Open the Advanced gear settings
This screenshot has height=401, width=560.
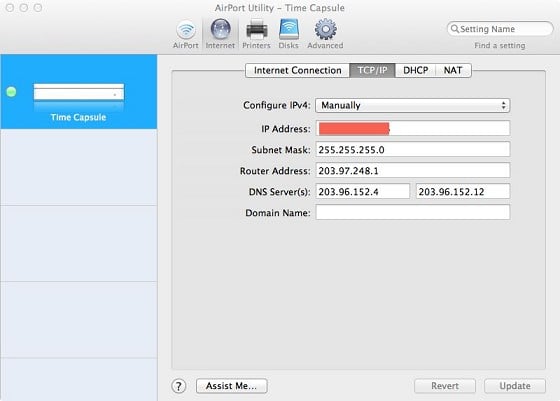tap(325, 34)
